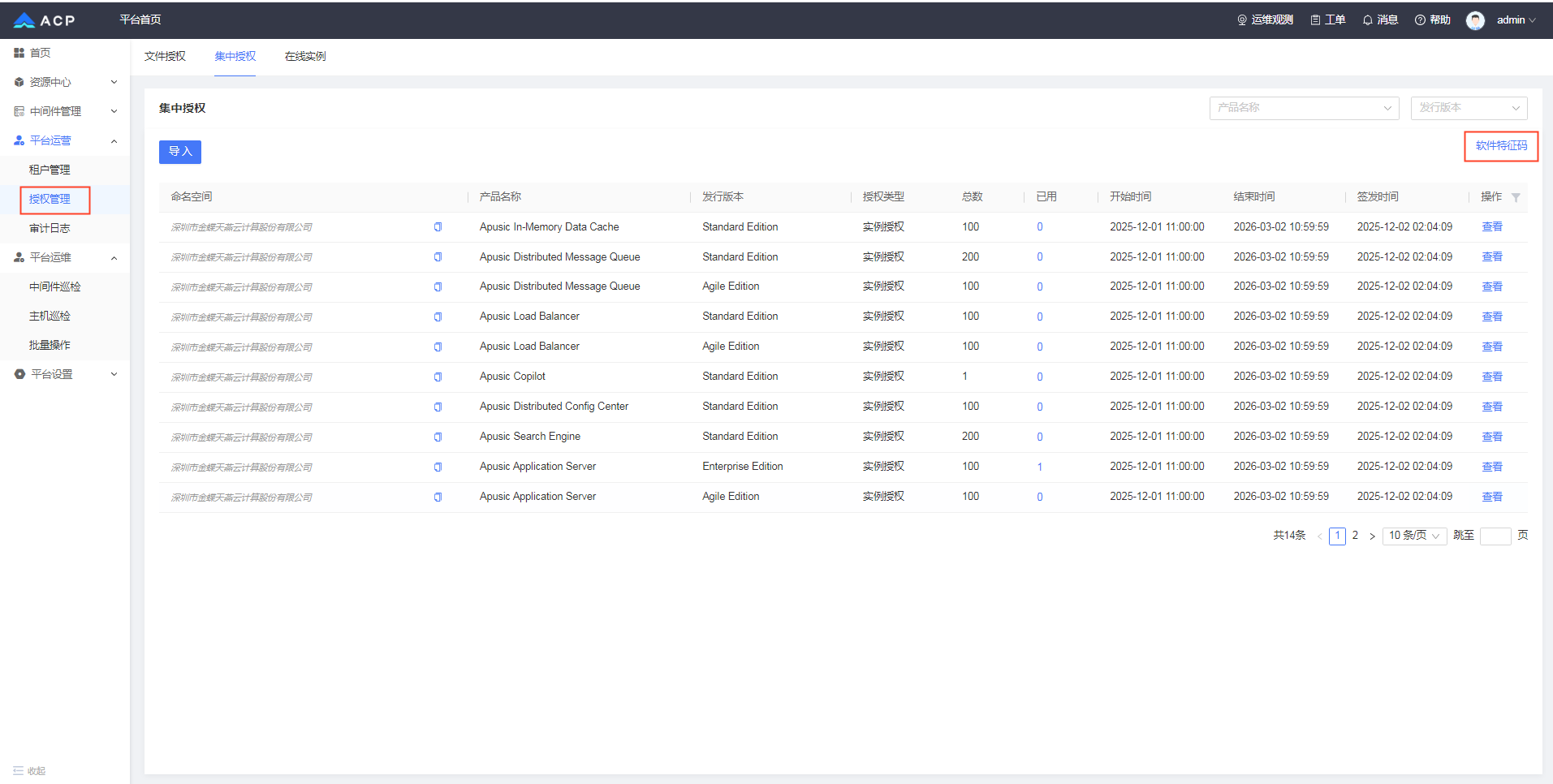Expand the 中间件管理 menu chevron
This screenshot has height=784, width=1553.
pyautogui.click(x=114, y=111)
